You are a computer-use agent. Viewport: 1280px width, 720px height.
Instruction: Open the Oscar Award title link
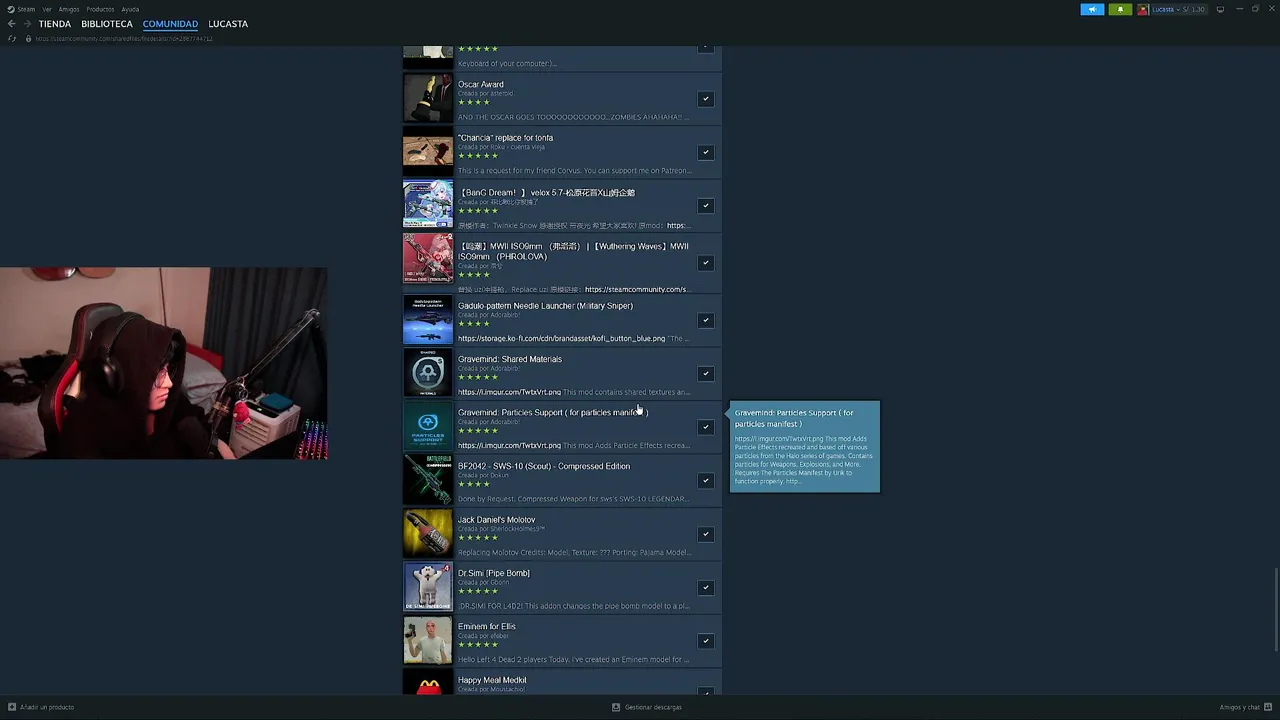[x=481, y=85]
